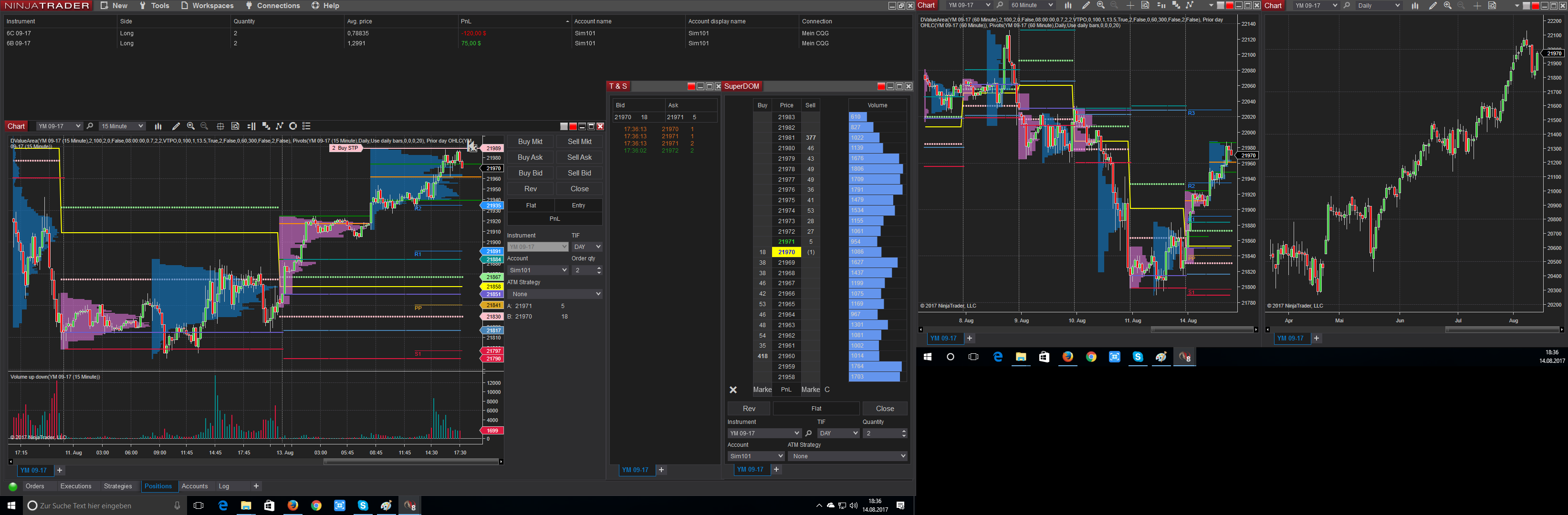
Task: Open the New menu
Action: (x=114, y=5)
